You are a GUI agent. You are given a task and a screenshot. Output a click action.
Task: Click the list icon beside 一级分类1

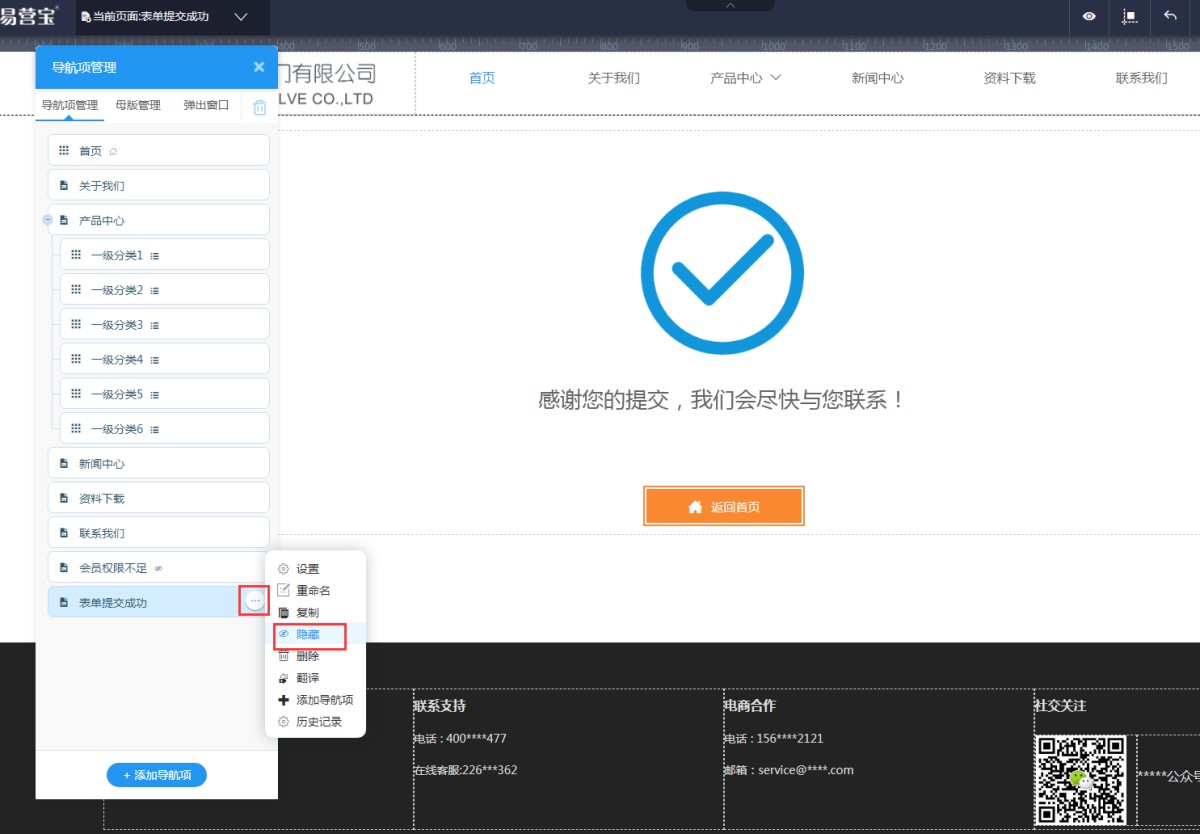click(x=155, y=256)
